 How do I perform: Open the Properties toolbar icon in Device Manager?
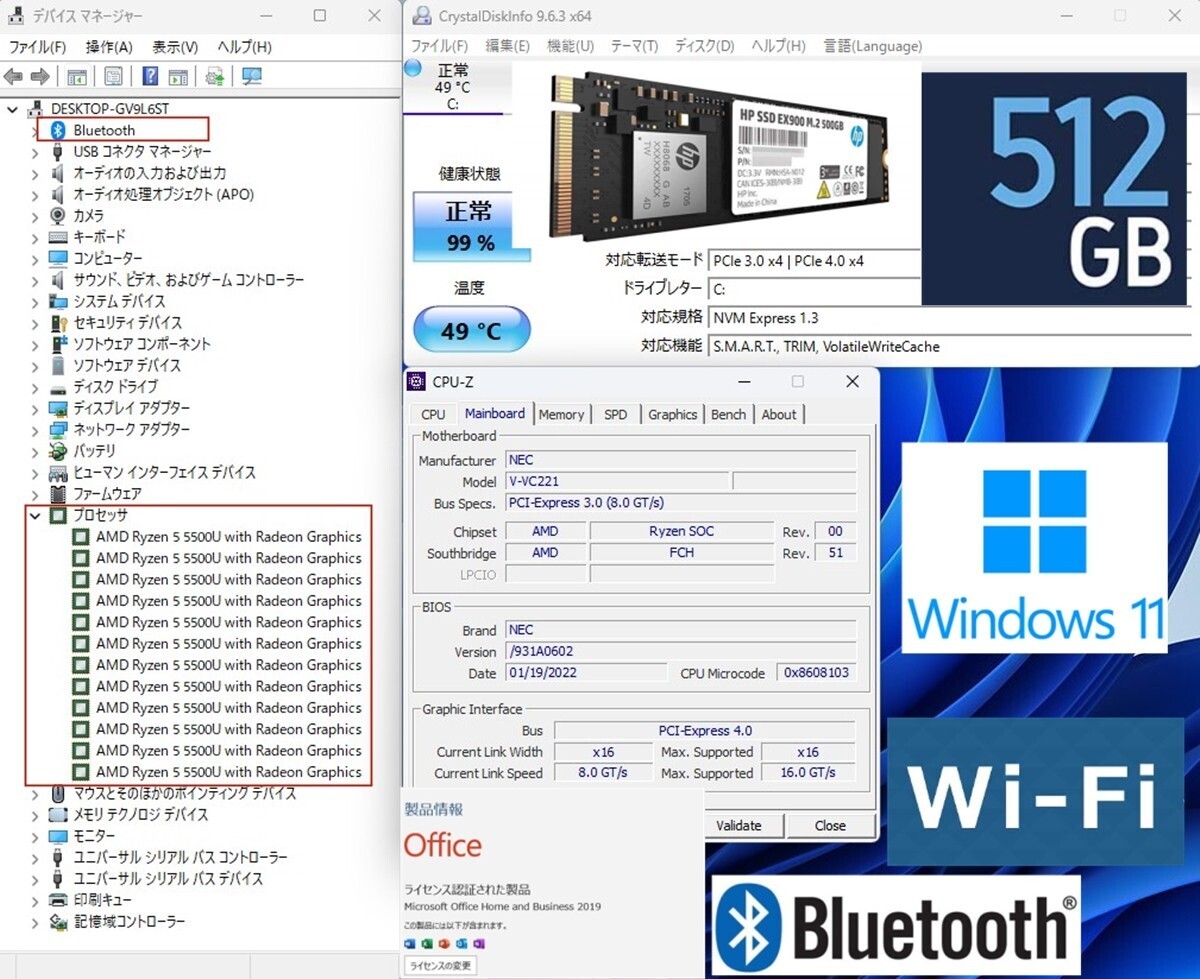click(x=113, y=77)
